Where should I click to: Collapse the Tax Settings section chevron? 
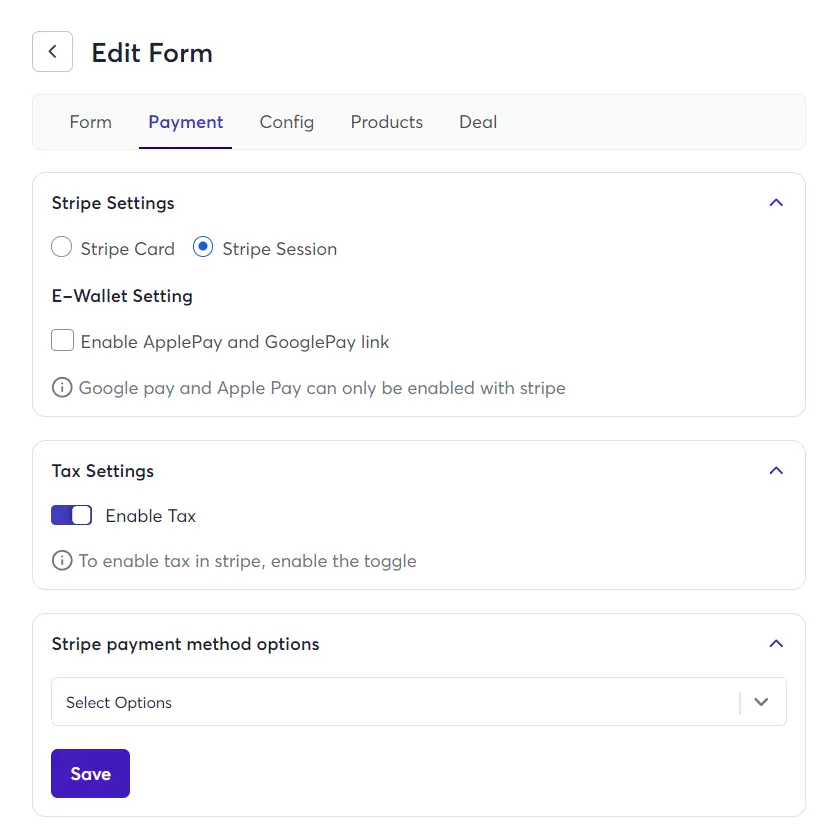click(x=776, y=470)
